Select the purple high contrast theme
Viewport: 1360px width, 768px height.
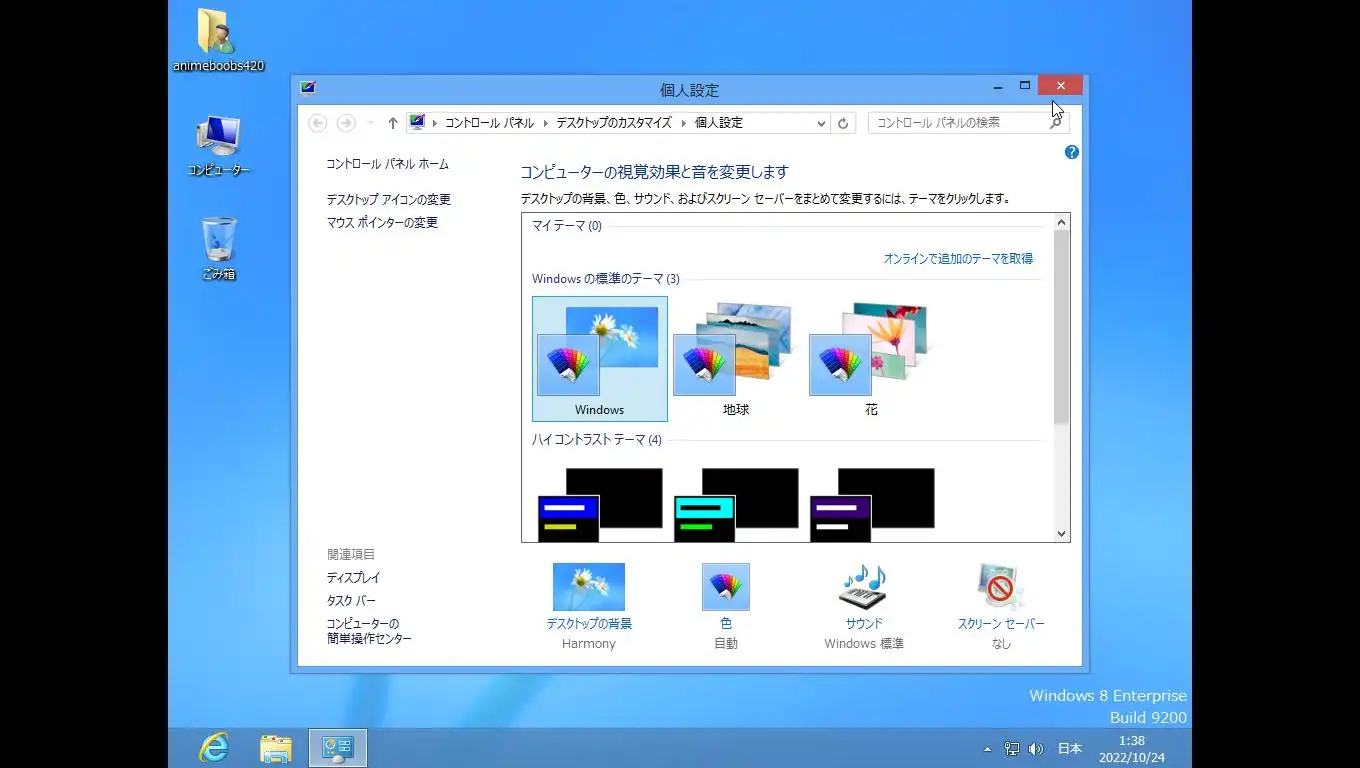[872, 504]
